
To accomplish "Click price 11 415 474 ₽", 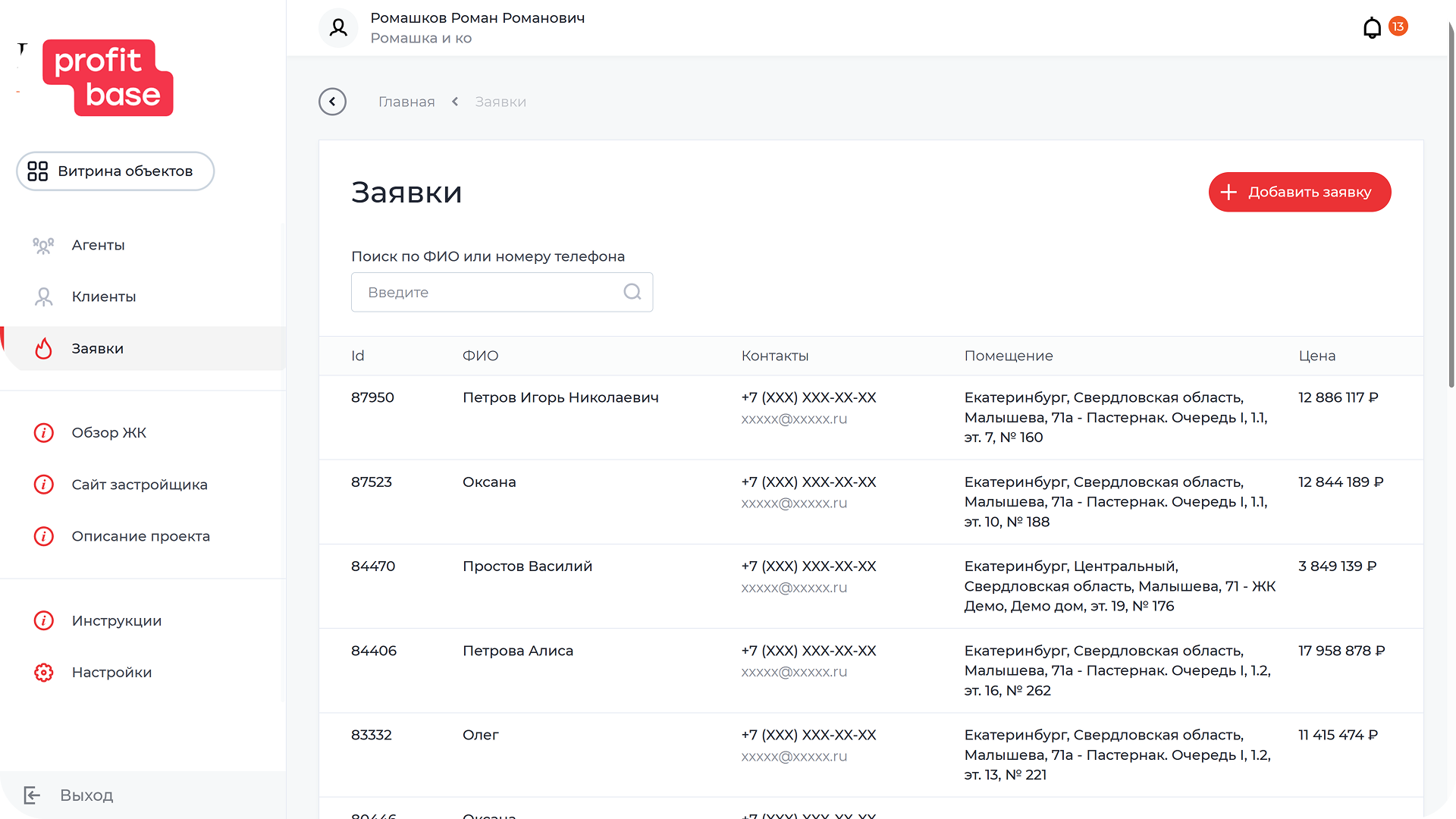I will pyautogui.click(x=1338, y=735).
